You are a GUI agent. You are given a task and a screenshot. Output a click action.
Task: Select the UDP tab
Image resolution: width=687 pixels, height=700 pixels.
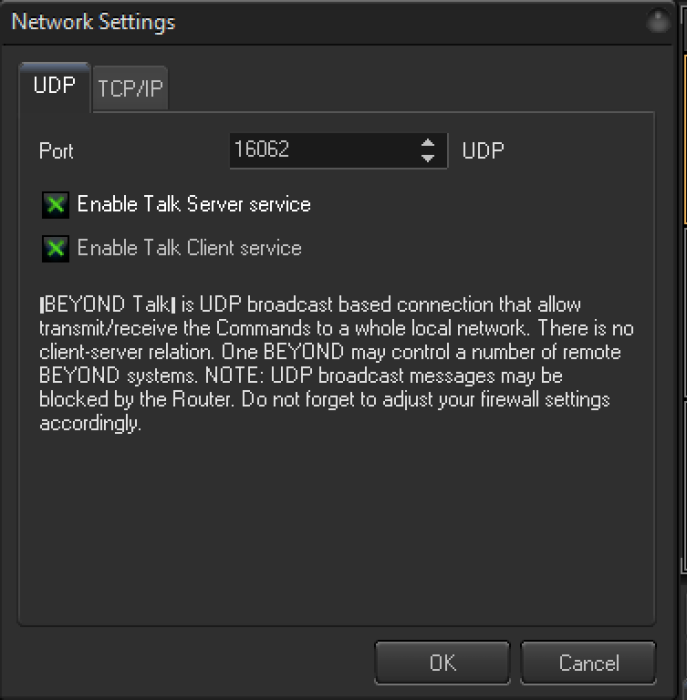click(54, 86)
